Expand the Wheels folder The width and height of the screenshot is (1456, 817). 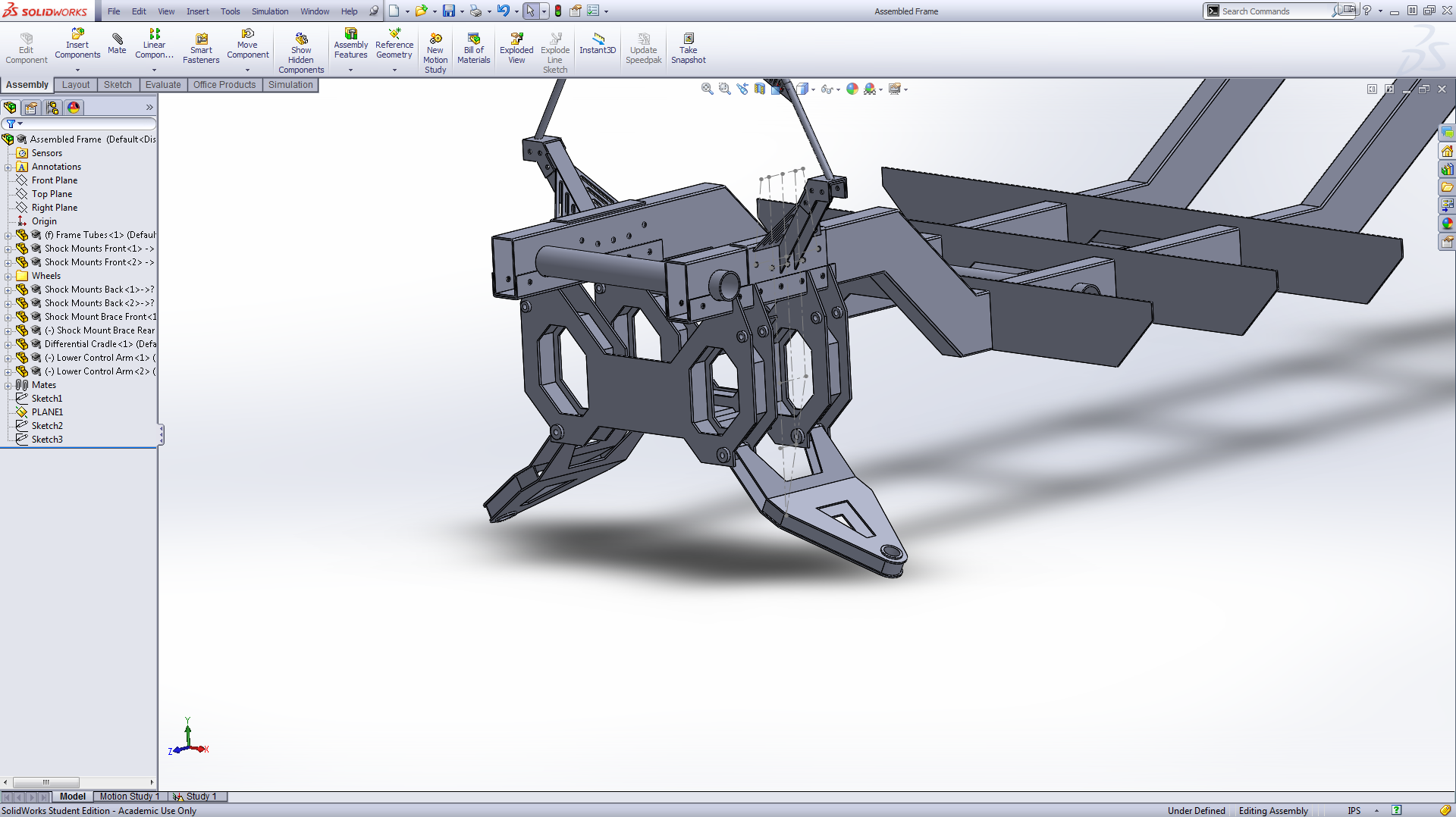coord(8,276)
